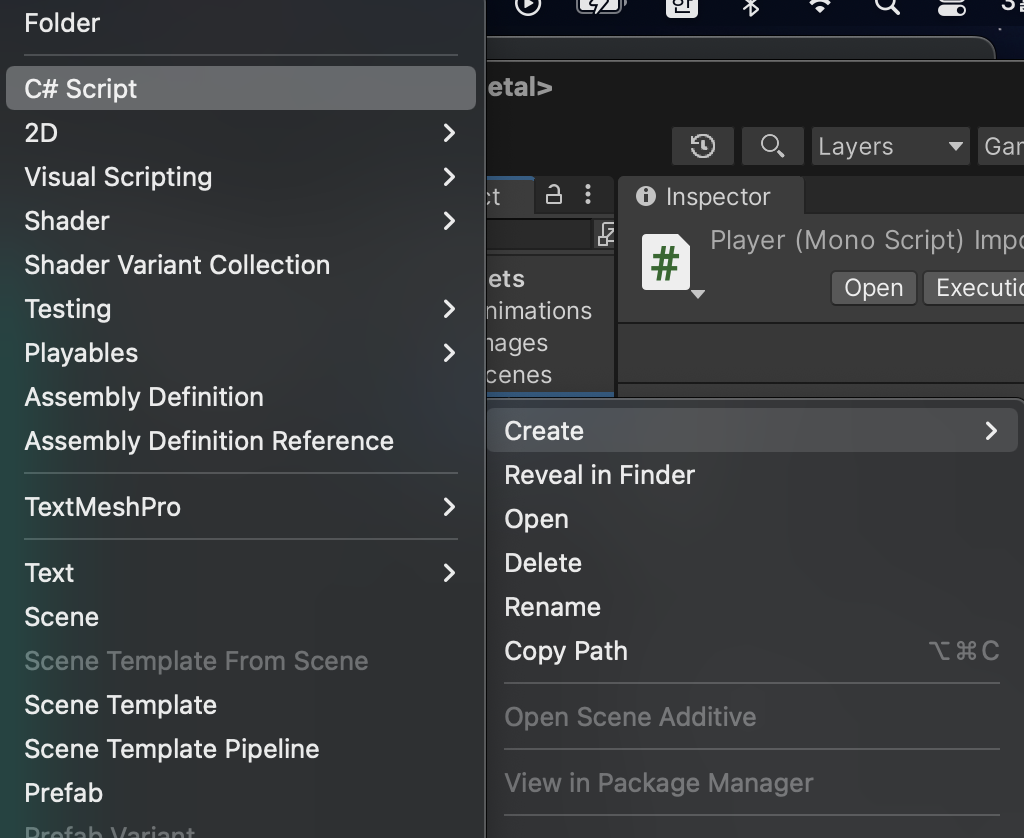1024x838 pixels.
Task: Open the macOS Control Center
Action: point(951,6)
